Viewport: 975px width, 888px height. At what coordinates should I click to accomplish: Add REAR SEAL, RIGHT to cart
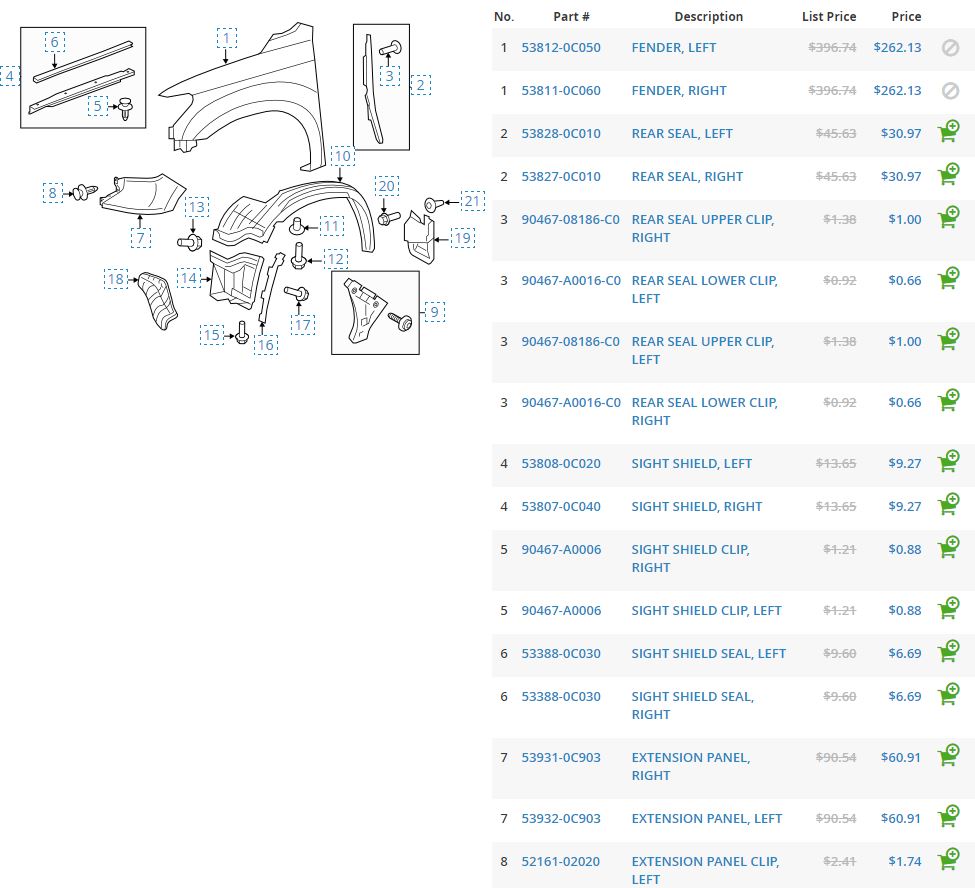point(948,176)
